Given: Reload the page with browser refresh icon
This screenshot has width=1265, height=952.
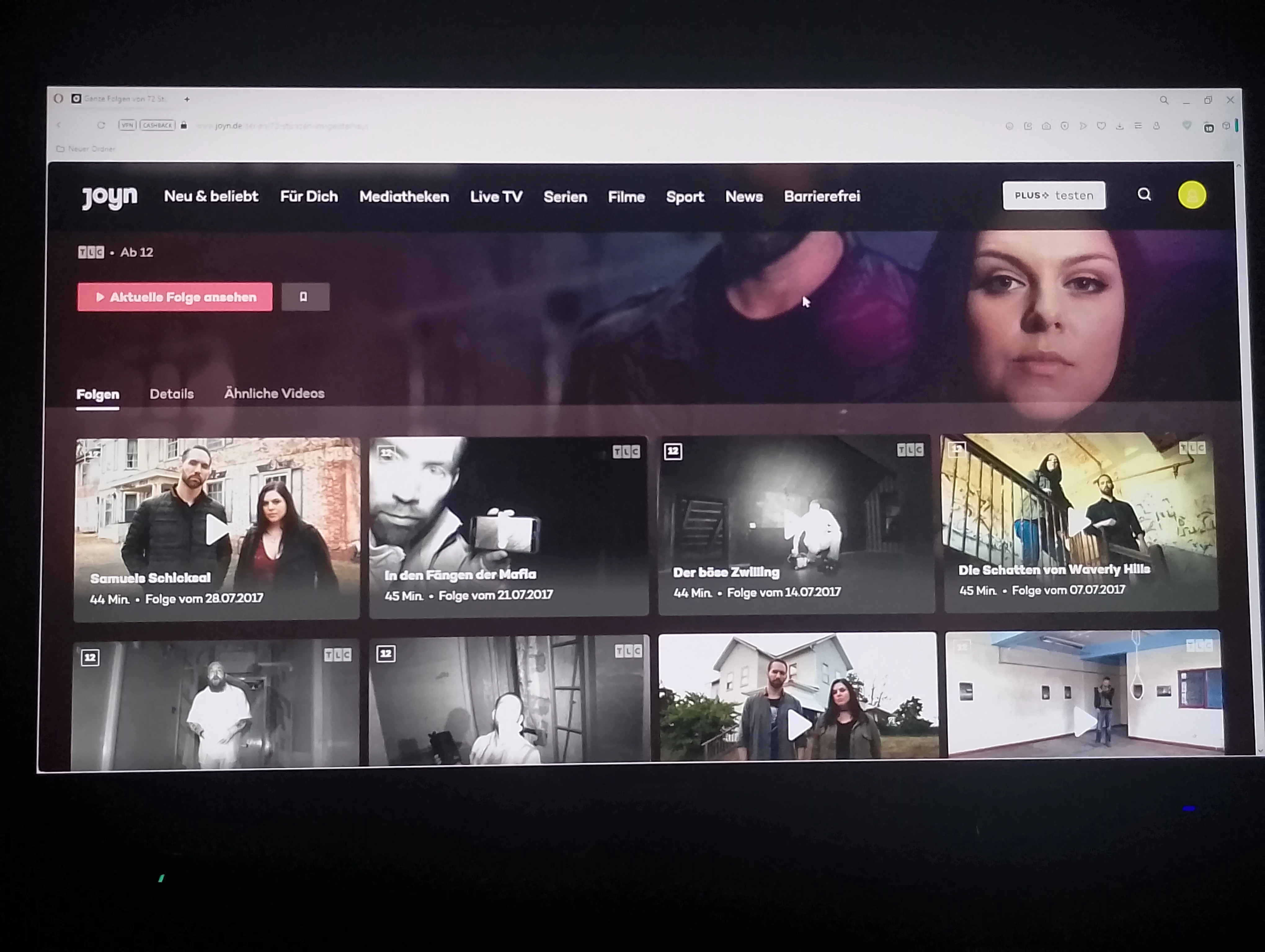Looking at the screenshot, I should pyautogui.click(x=101, y=125).
